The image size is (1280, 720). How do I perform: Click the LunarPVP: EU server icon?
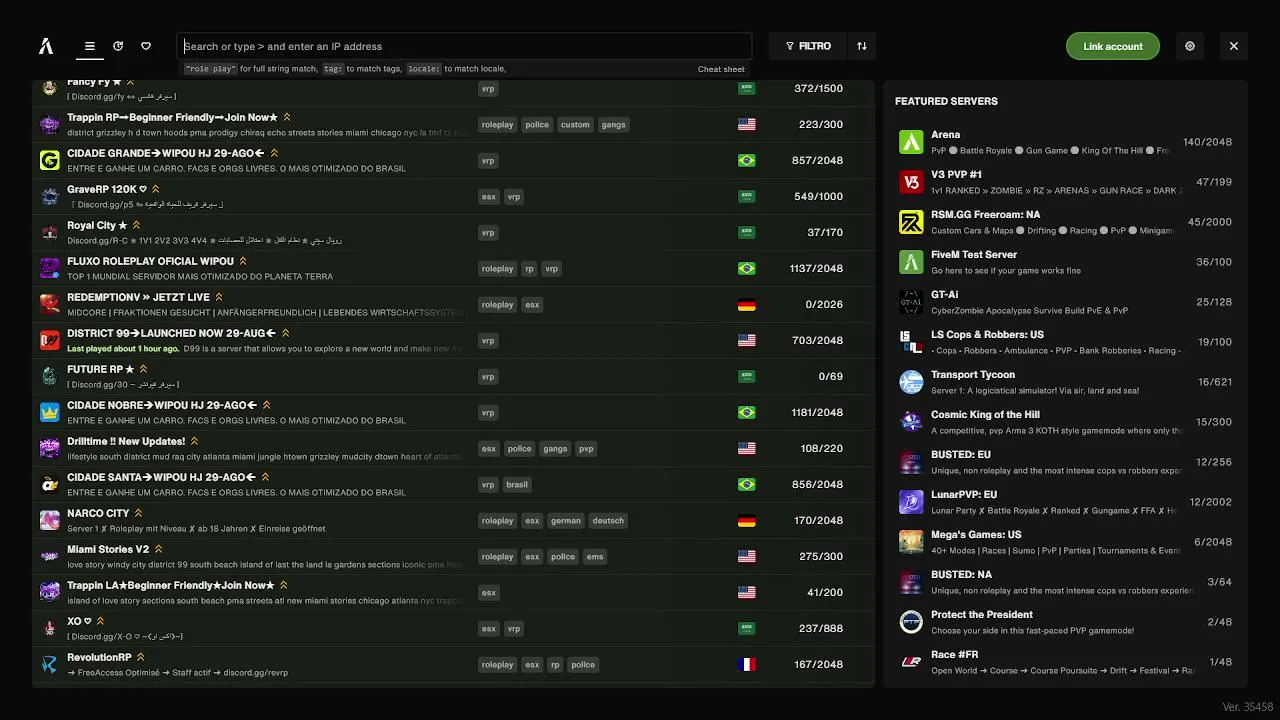[x=911, y=502]
